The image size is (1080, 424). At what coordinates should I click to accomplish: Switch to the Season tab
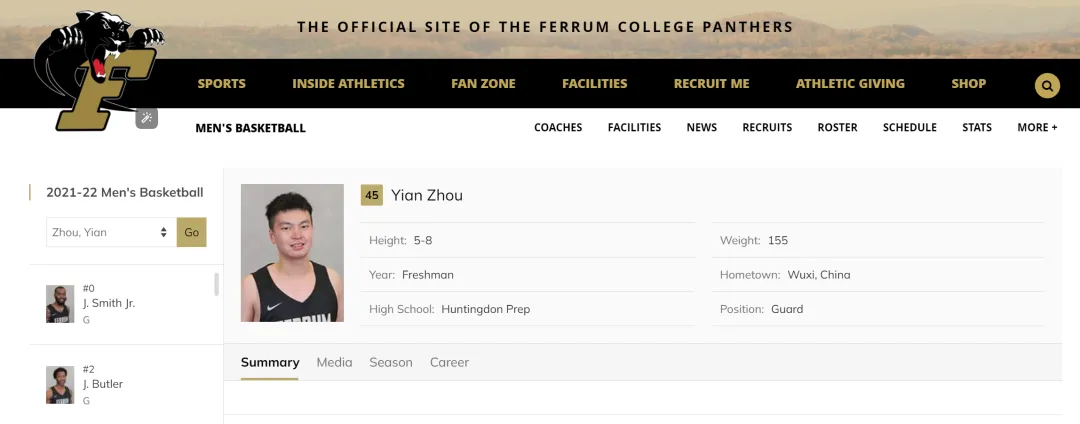pyautogui.click(x=391, y=362)
